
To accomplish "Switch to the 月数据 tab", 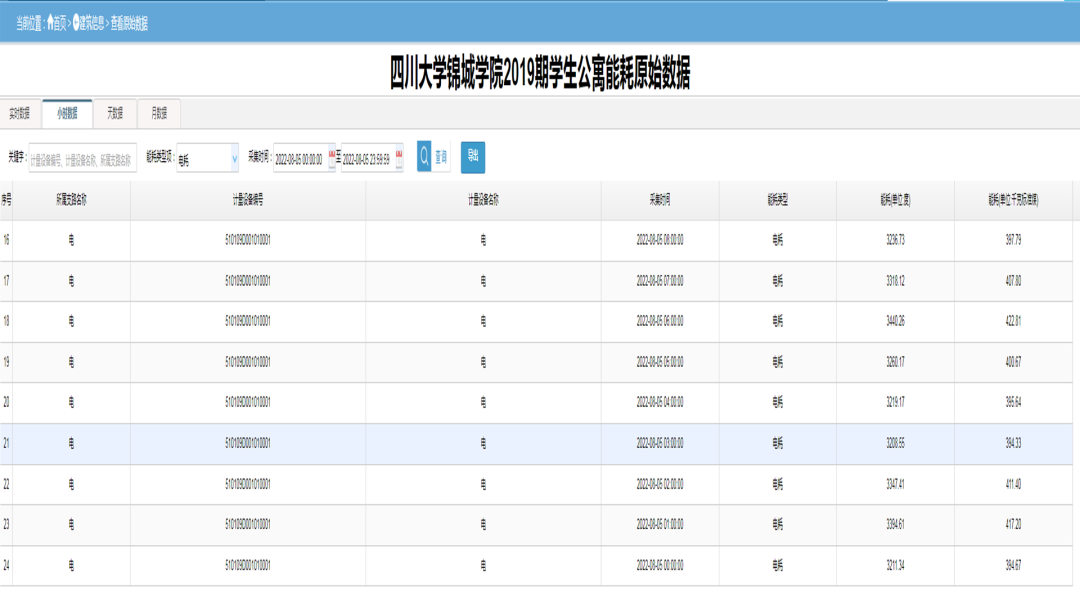I will click(x=159, y=114).
